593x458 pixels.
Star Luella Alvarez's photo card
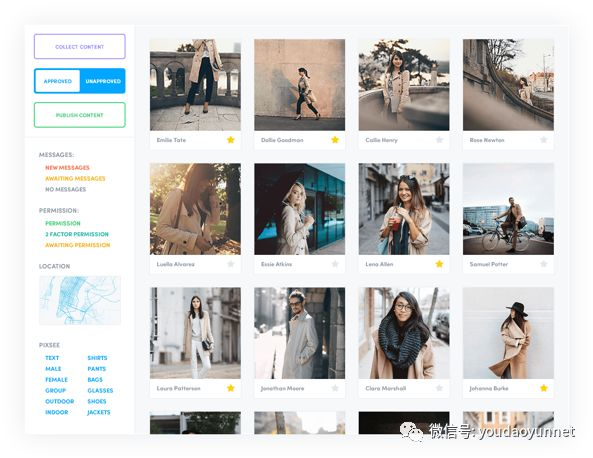[231, 264]
